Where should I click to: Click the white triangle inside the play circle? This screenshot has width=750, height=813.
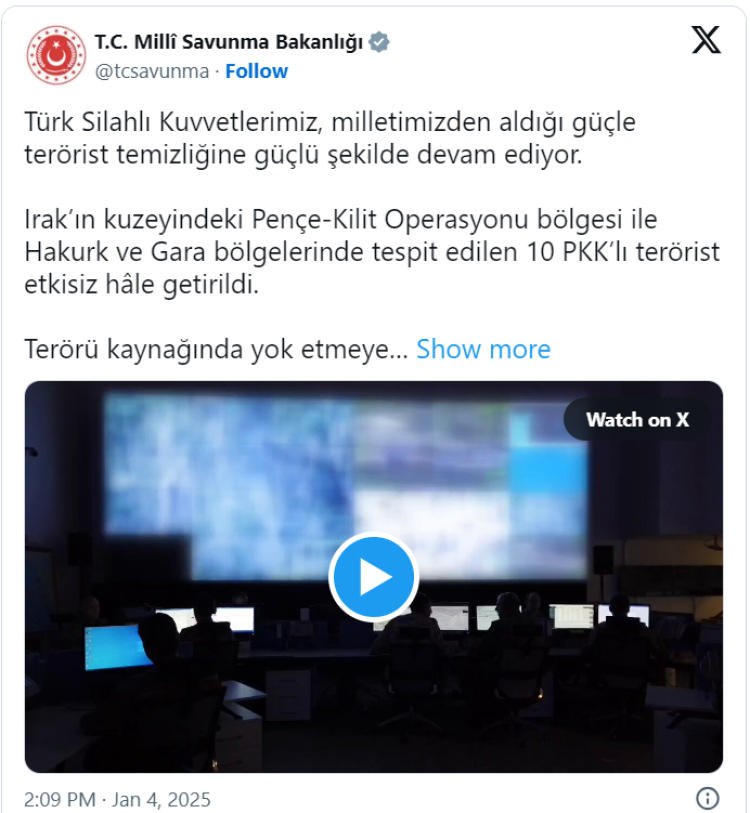376,577
